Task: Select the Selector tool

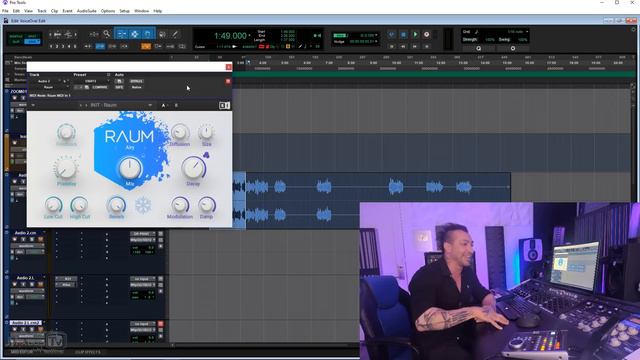Action: pyautogui.click(x=135, y=34)
